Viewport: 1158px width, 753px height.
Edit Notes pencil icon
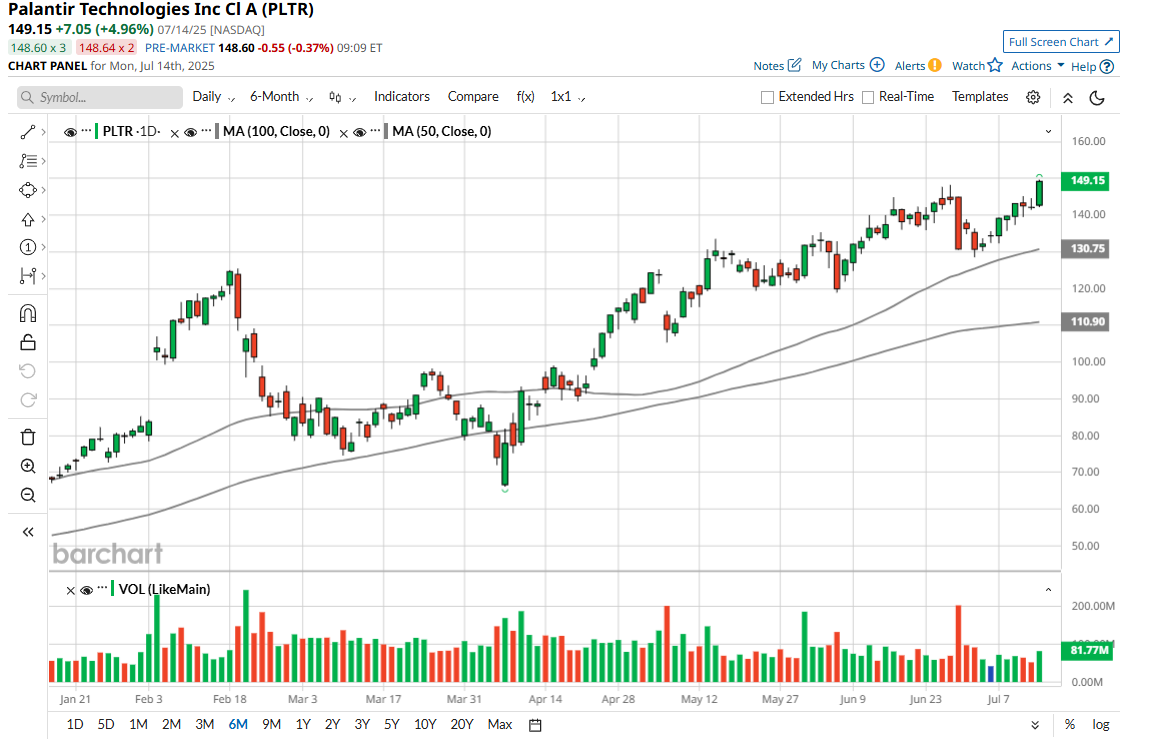795,65
